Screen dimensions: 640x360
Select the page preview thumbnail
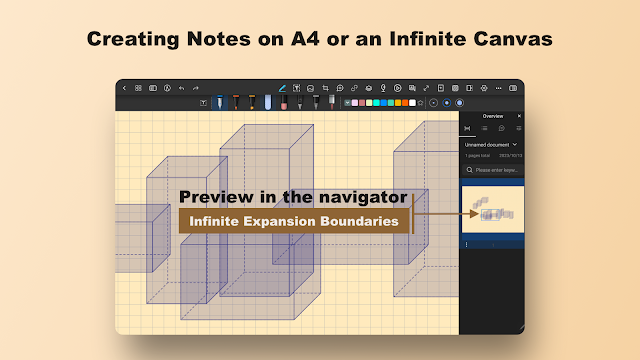tap(493, 209)
